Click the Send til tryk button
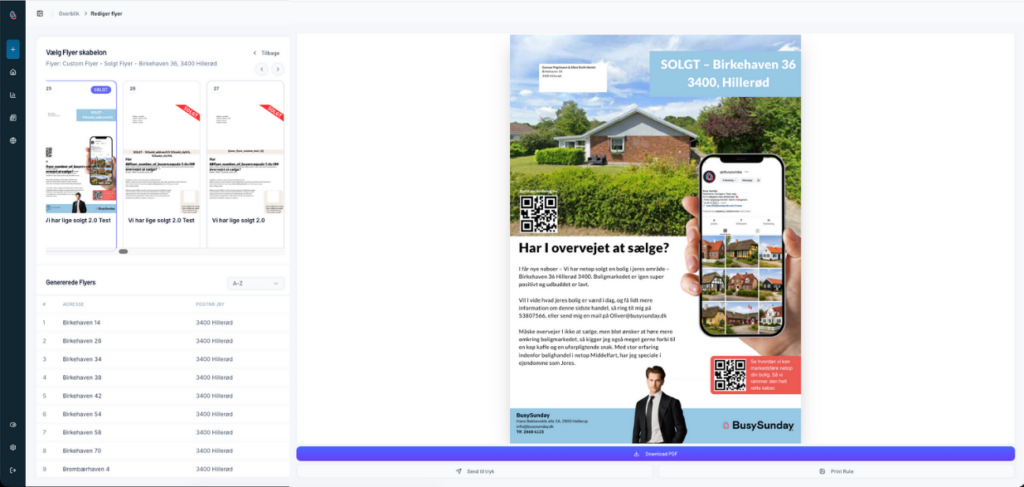1024x487 pixels. coord(474,470)
